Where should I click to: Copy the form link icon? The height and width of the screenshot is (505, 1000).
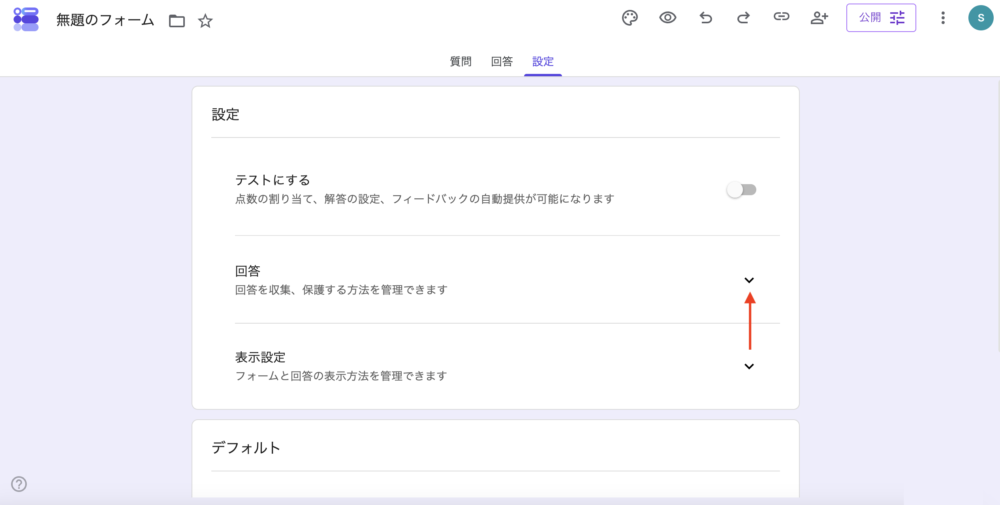pos(781,17)
